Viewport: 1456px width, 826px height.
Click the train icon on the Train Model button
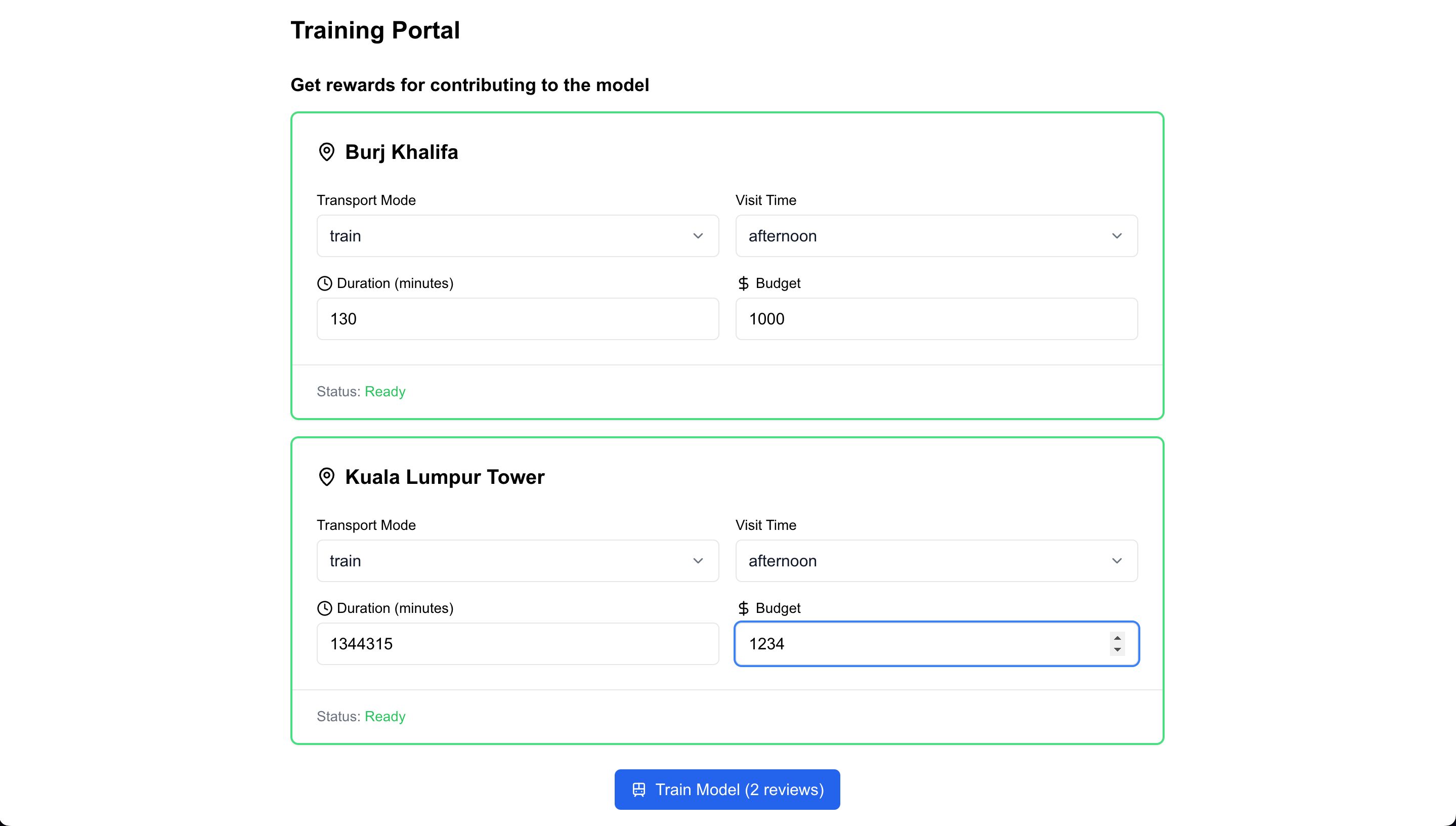coord(639,790)
